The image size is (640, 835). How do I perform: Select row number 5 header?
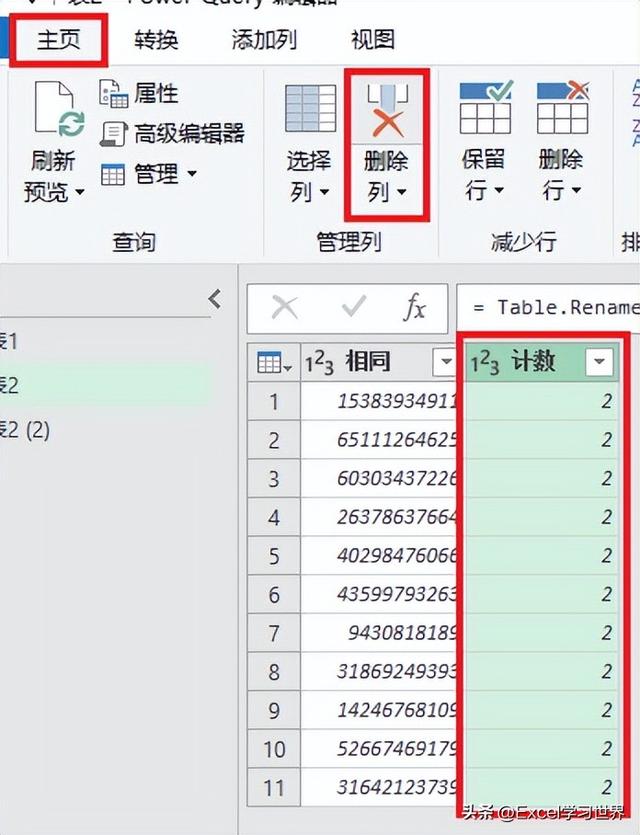pos(274,556)
